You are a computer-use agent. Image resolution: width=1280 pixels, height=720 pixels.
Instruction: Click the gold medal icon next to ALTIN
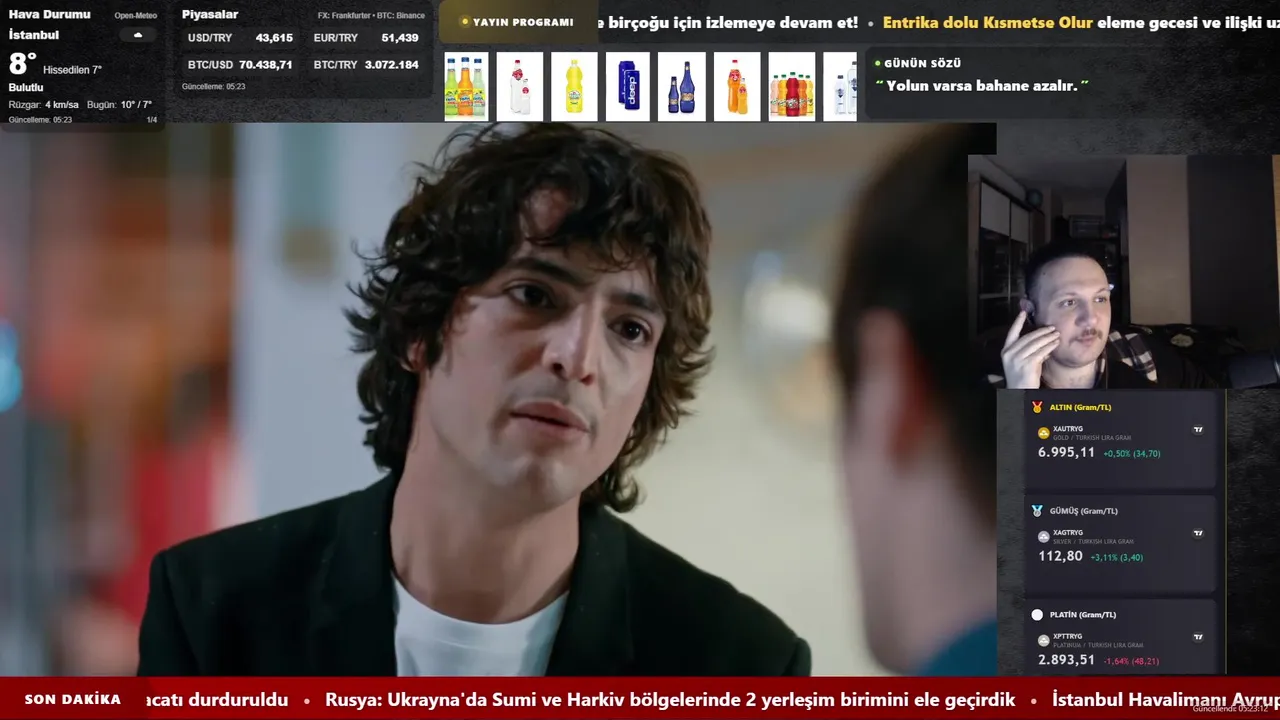1037,407
